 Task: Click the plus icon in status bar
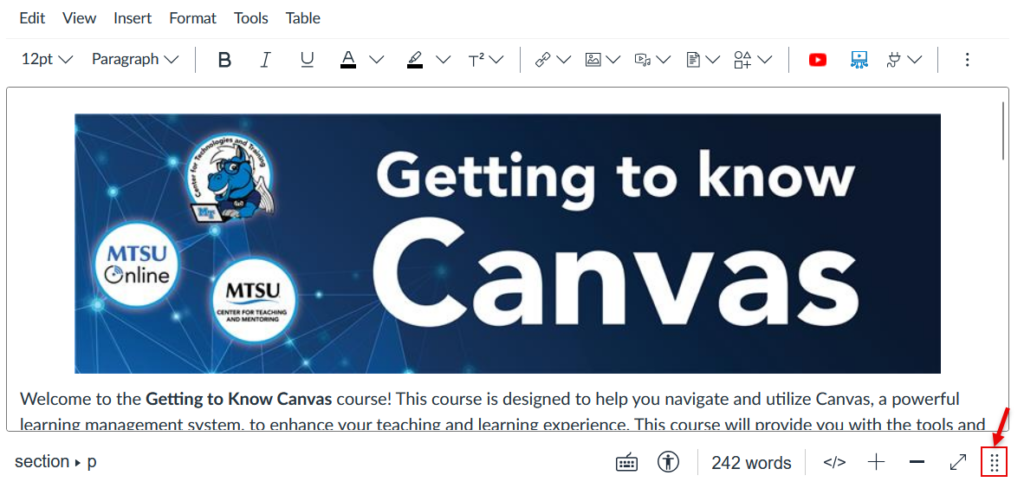coord(876,462)
